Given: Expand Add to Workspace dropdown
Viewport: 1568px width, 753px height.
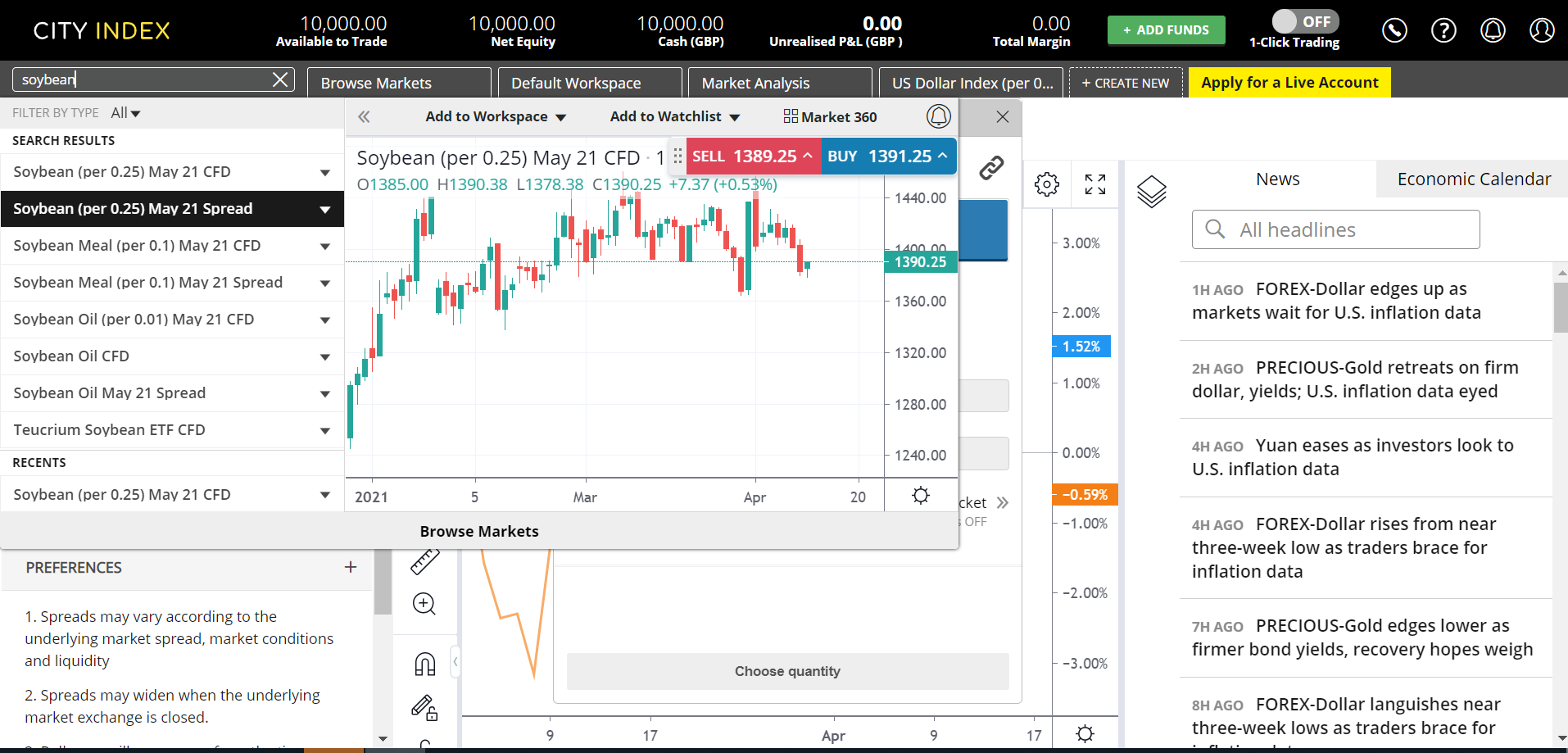Looking at the screenshot, I should coord(496,117).
